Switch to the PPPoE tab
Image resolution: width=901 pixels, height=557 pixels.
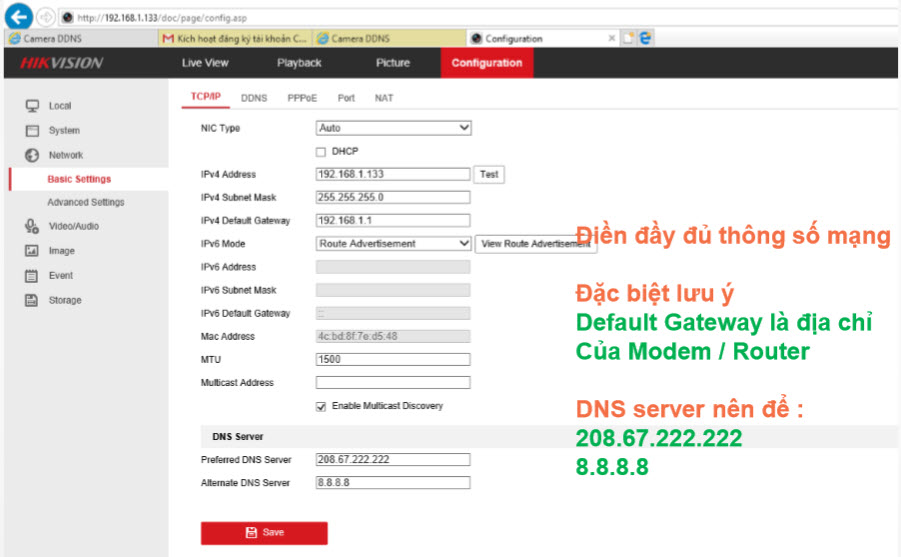(302, 98)
